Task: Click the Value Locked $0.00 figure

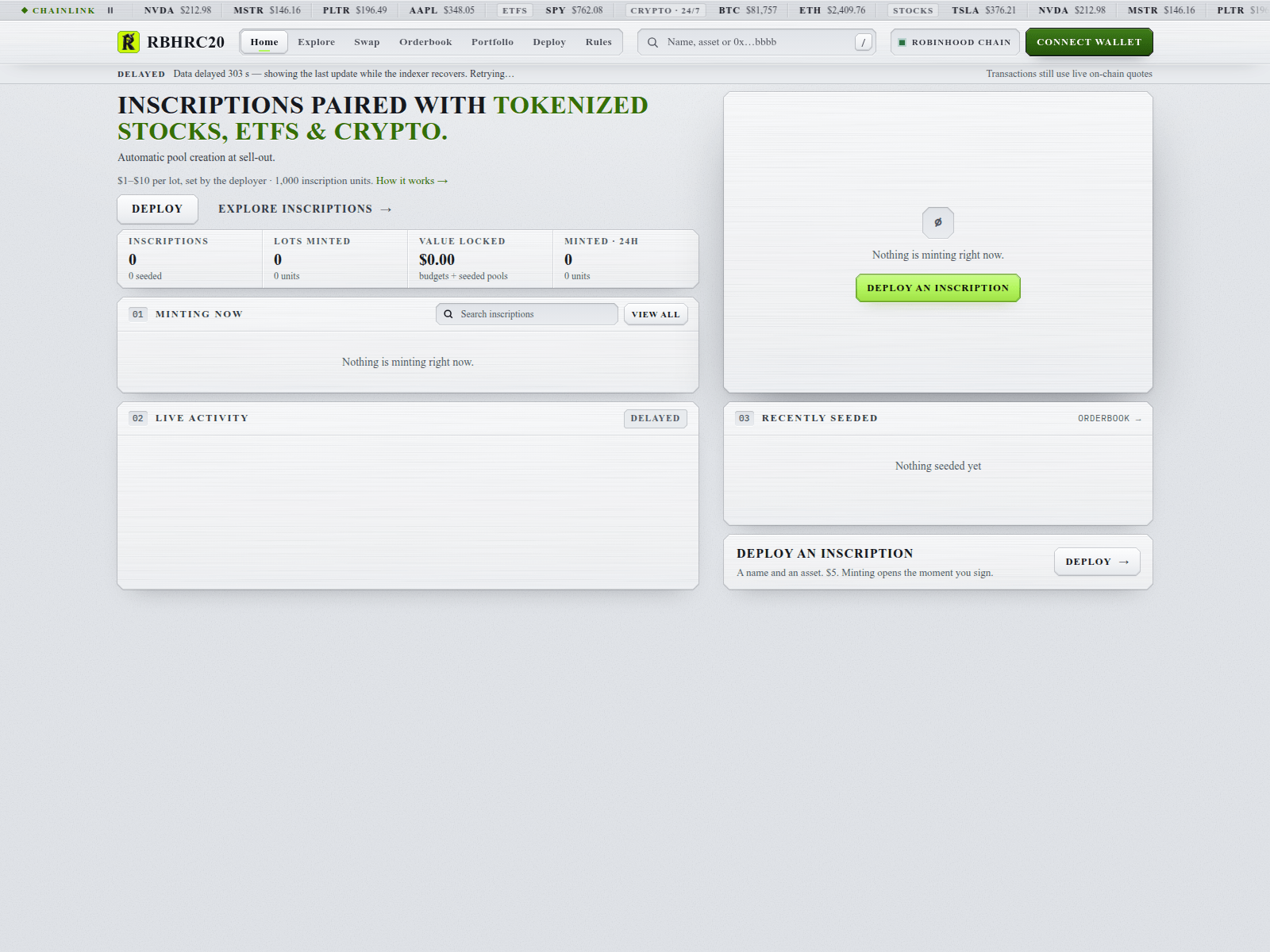Action: [437, 259]
